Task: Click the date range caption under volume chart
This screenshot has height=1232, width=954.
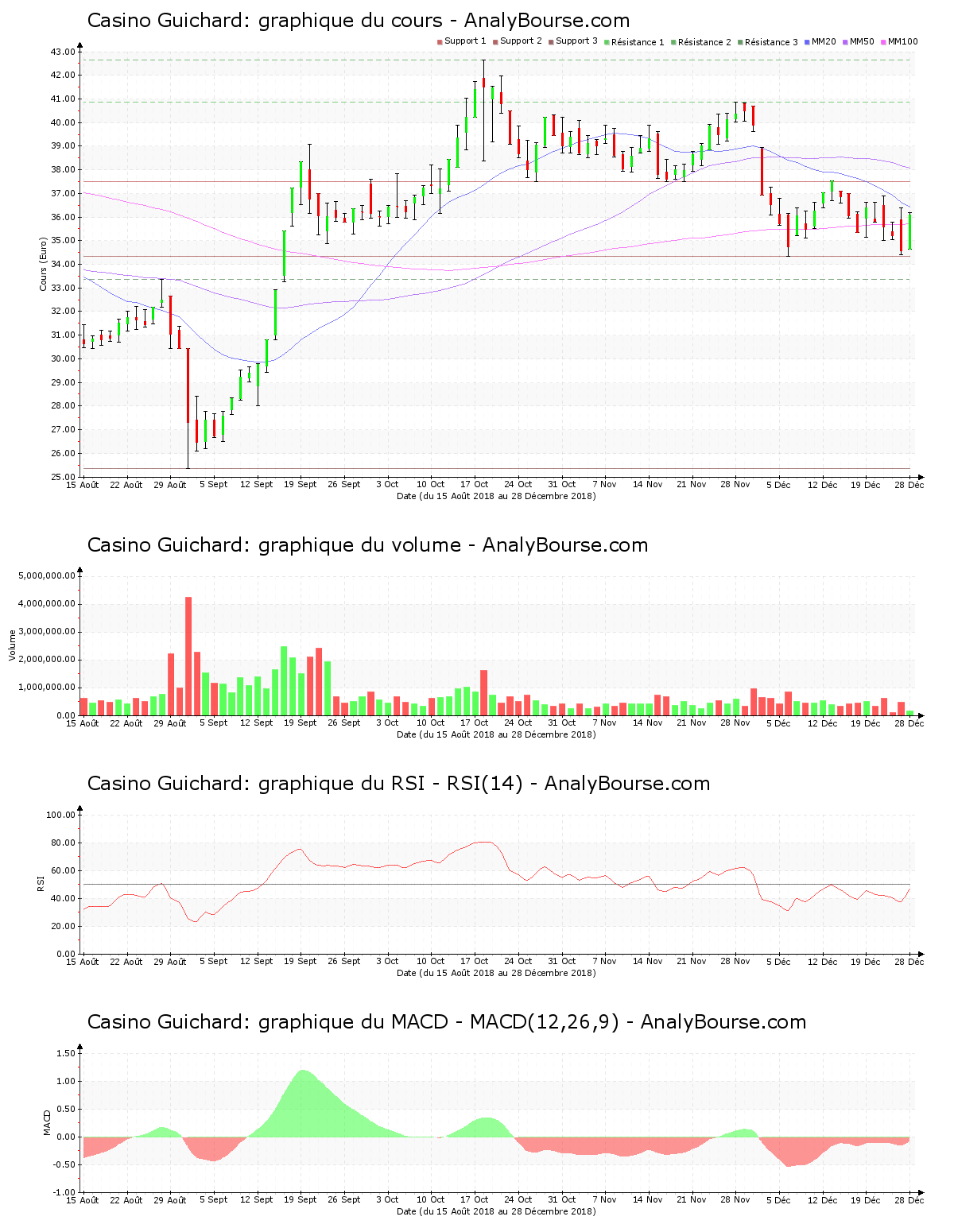Action: click(496, 734)
